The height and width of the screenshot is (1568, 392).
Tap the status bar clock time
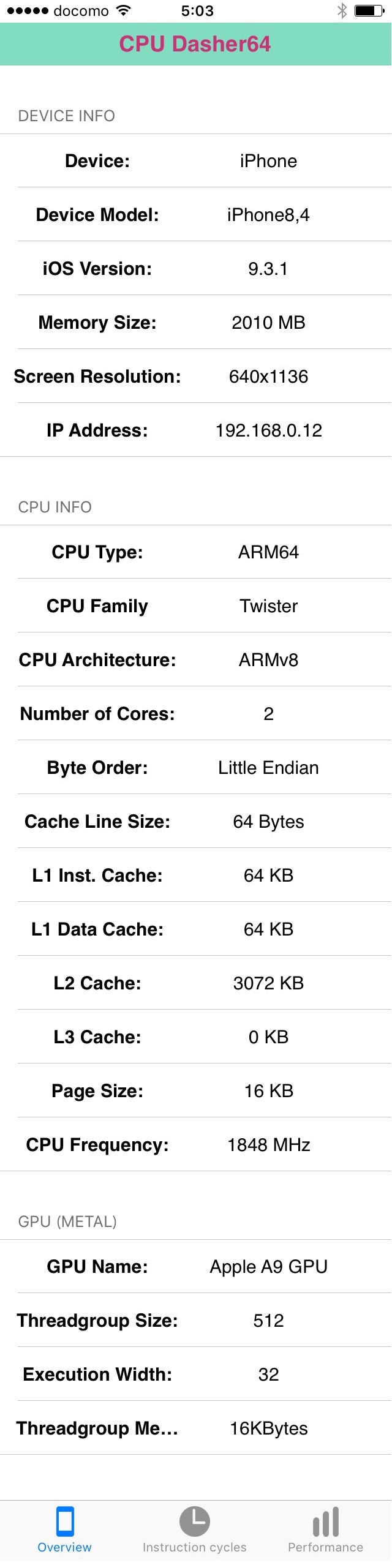click(197, 10)
